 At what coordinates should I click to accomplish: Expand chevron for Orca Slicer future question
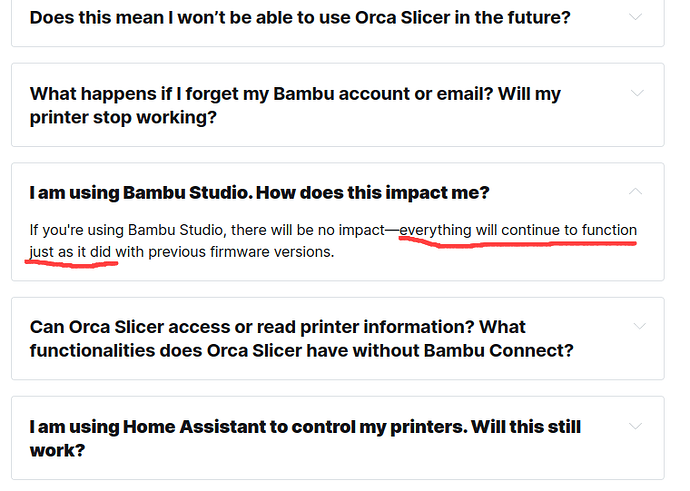(635, 17)
